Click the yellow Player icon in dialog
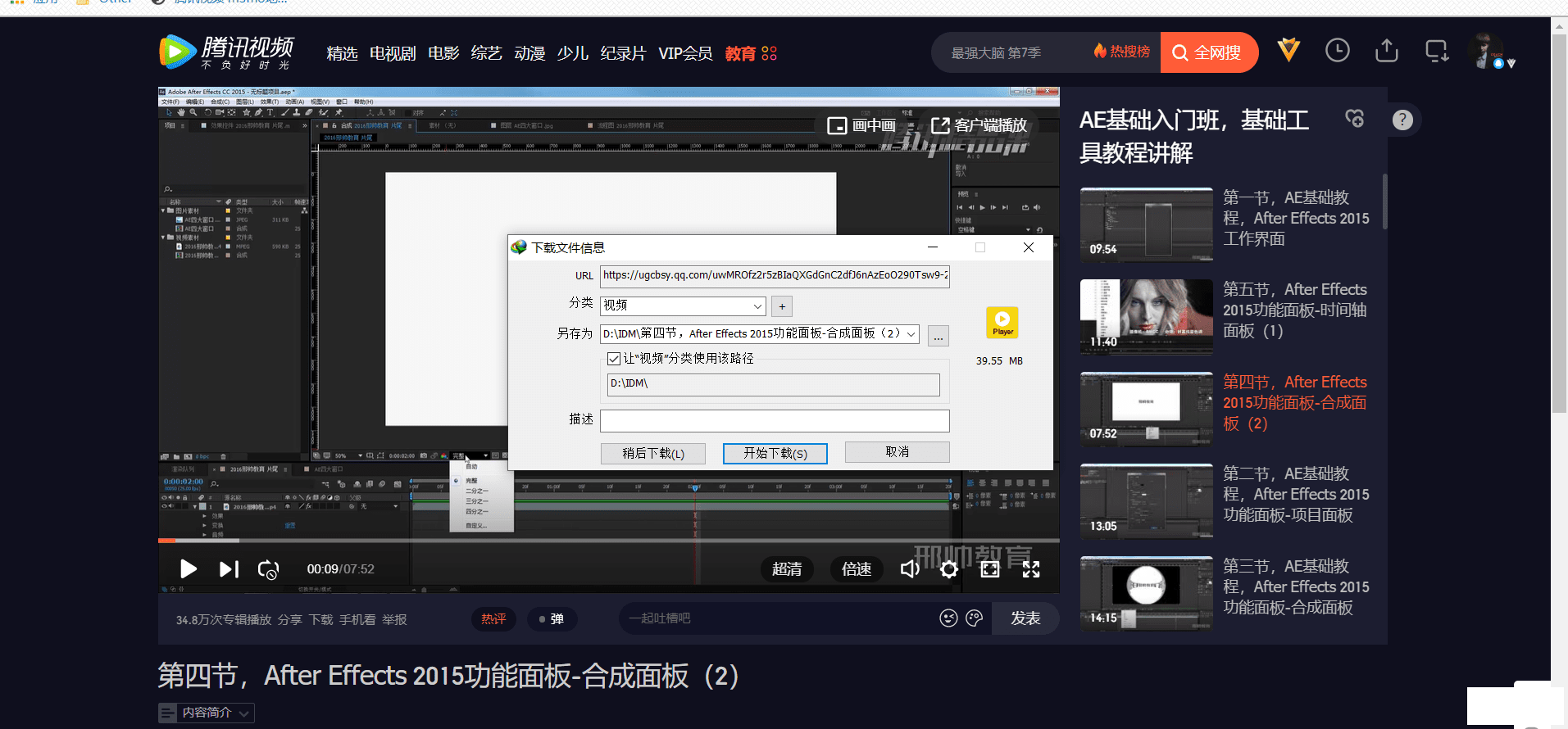Screen dimensions: 1568x729 point(1002,323)
